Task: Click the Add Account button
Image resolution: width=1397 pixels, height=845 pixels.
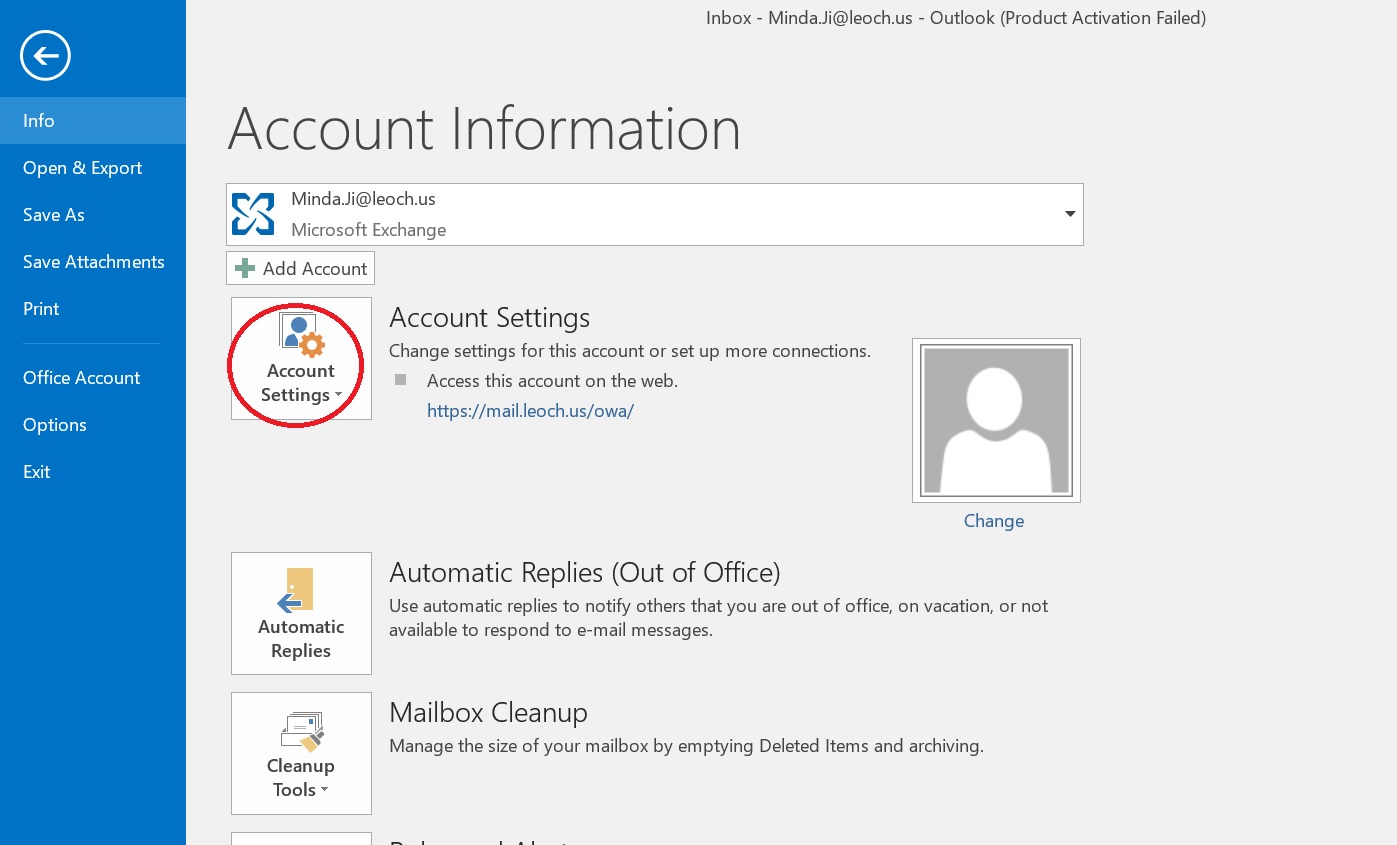Action: pyautogui.click(x=300, y=268)
